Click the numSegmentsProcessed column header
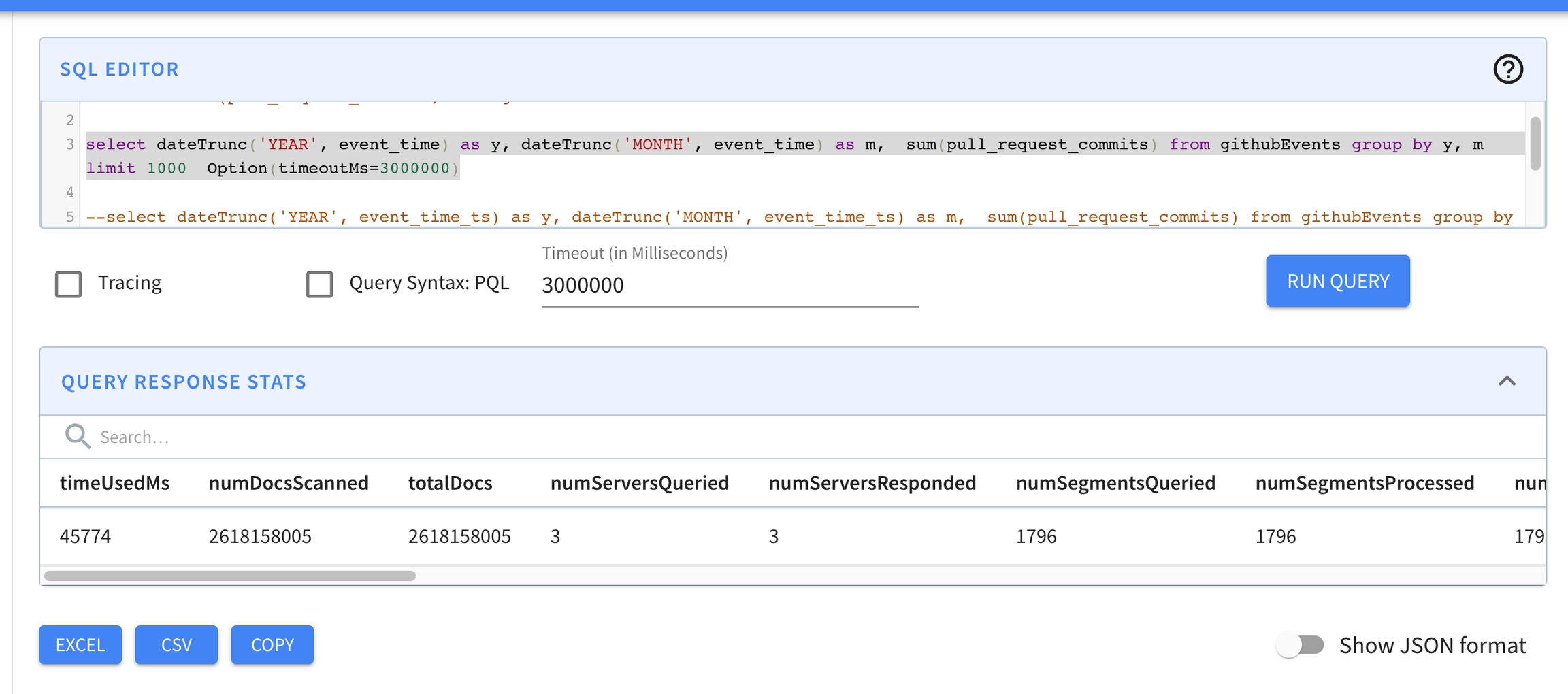 click(1364, 483)
